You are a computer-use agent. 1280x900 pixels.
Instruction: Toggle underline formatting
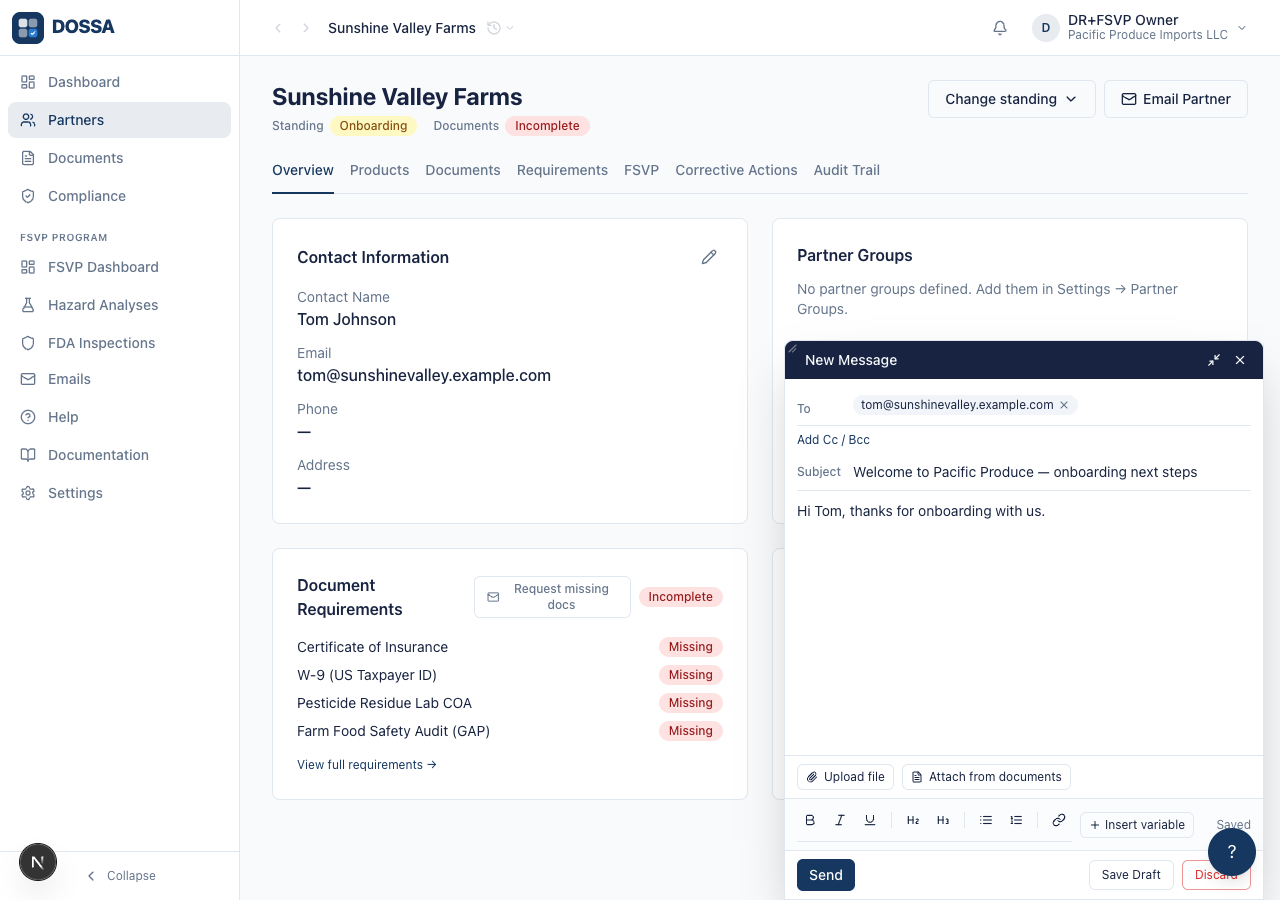(870, 820)
